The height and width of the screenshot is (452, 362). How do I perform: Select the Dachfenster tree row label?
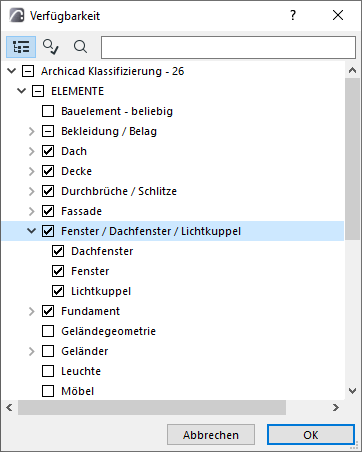pyautogui.click(x=102, y=251)
